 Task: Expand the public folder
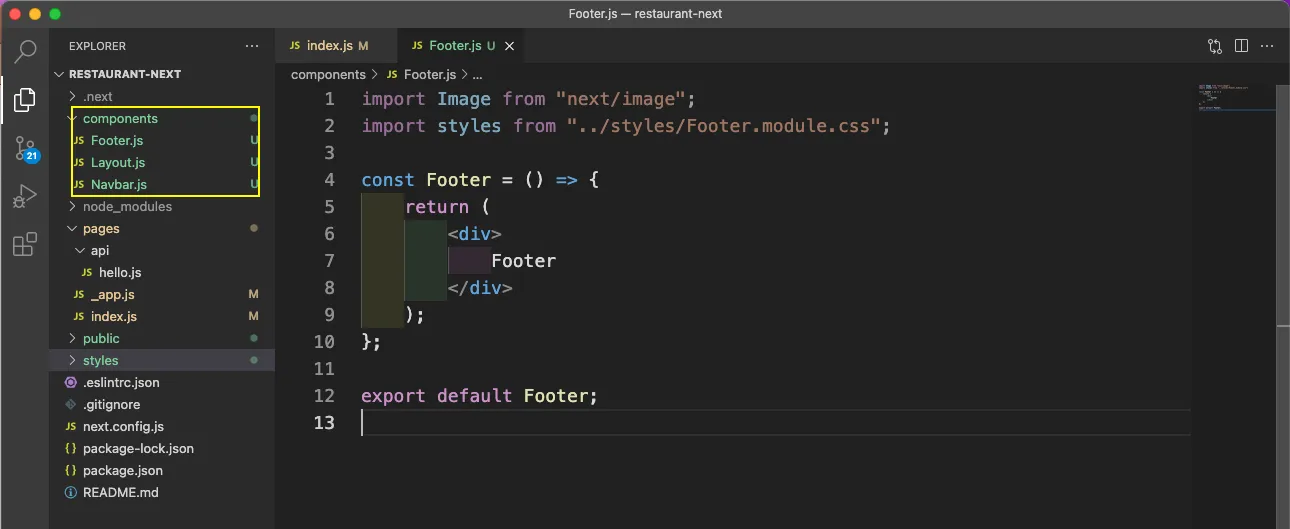(162, 338)
